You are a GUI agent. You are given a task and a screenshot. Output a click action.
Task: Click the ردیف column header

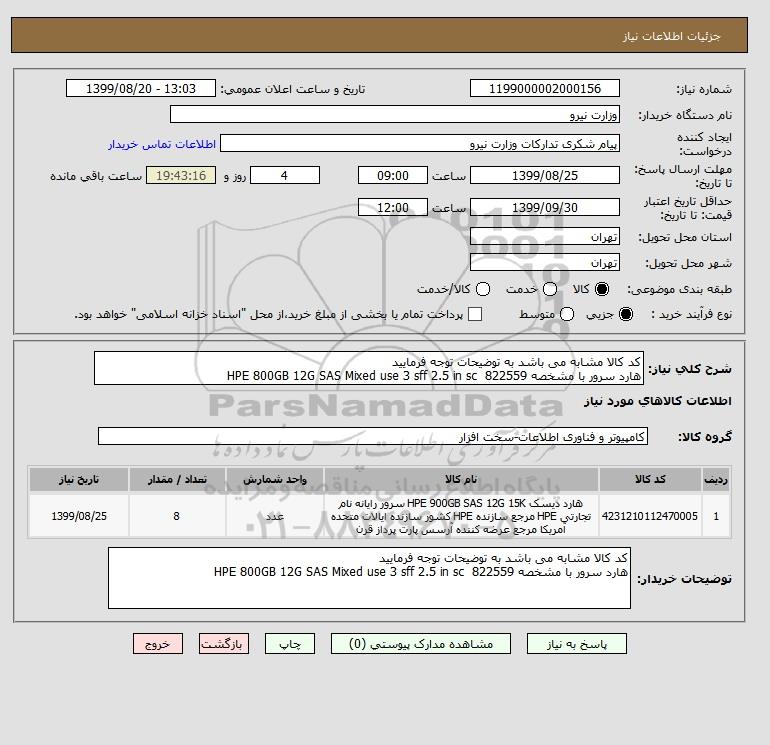pyautogui.click(x=716, y=479)
